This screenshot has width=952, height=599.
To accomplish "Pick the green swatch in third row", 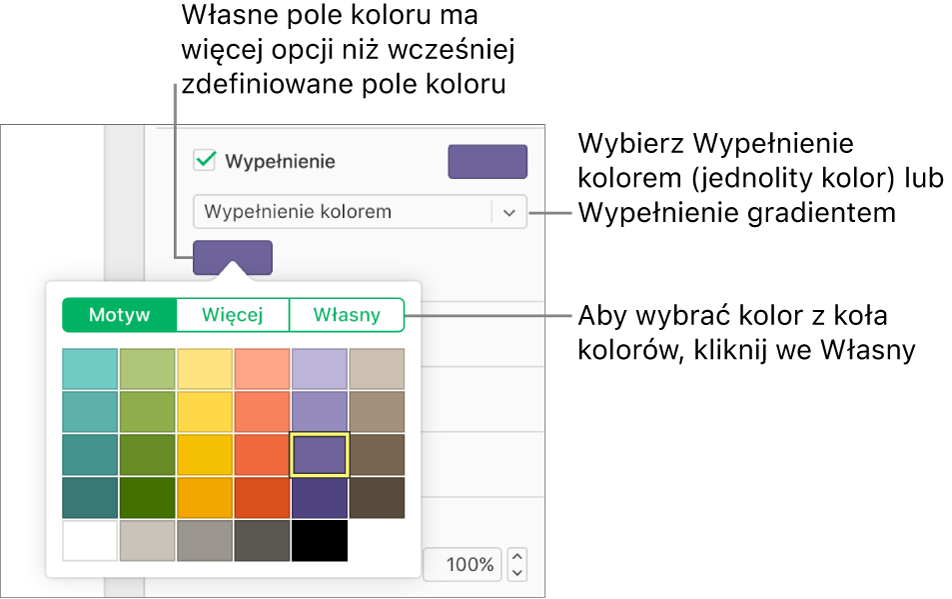I will click(148, 455).
